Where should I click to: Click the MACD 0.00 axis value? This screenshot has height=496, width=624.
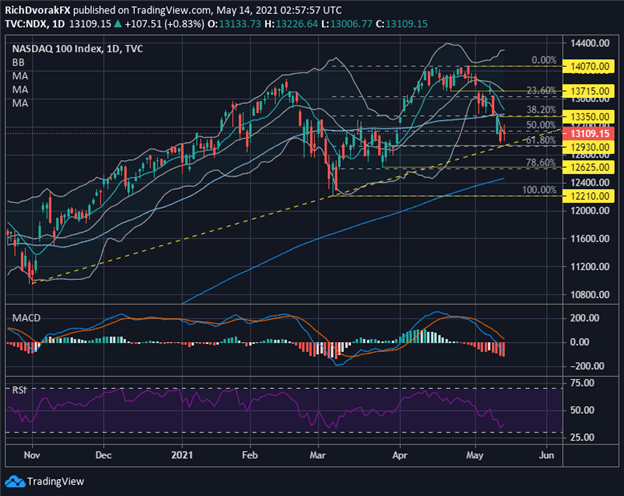click(x=579, y=342)
